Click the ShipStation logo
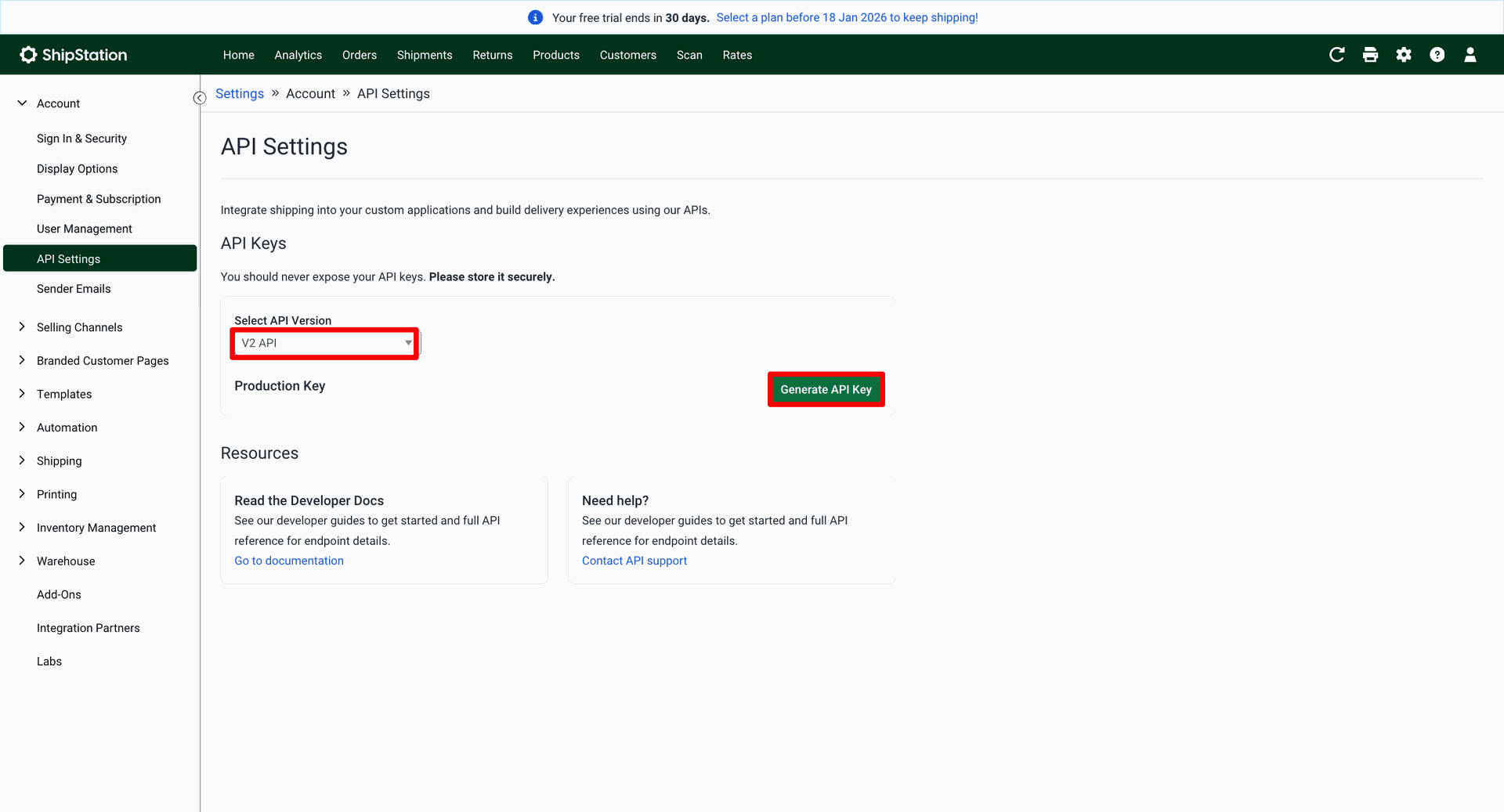Viewport: 1504px width, 812px height. [74, 55]
